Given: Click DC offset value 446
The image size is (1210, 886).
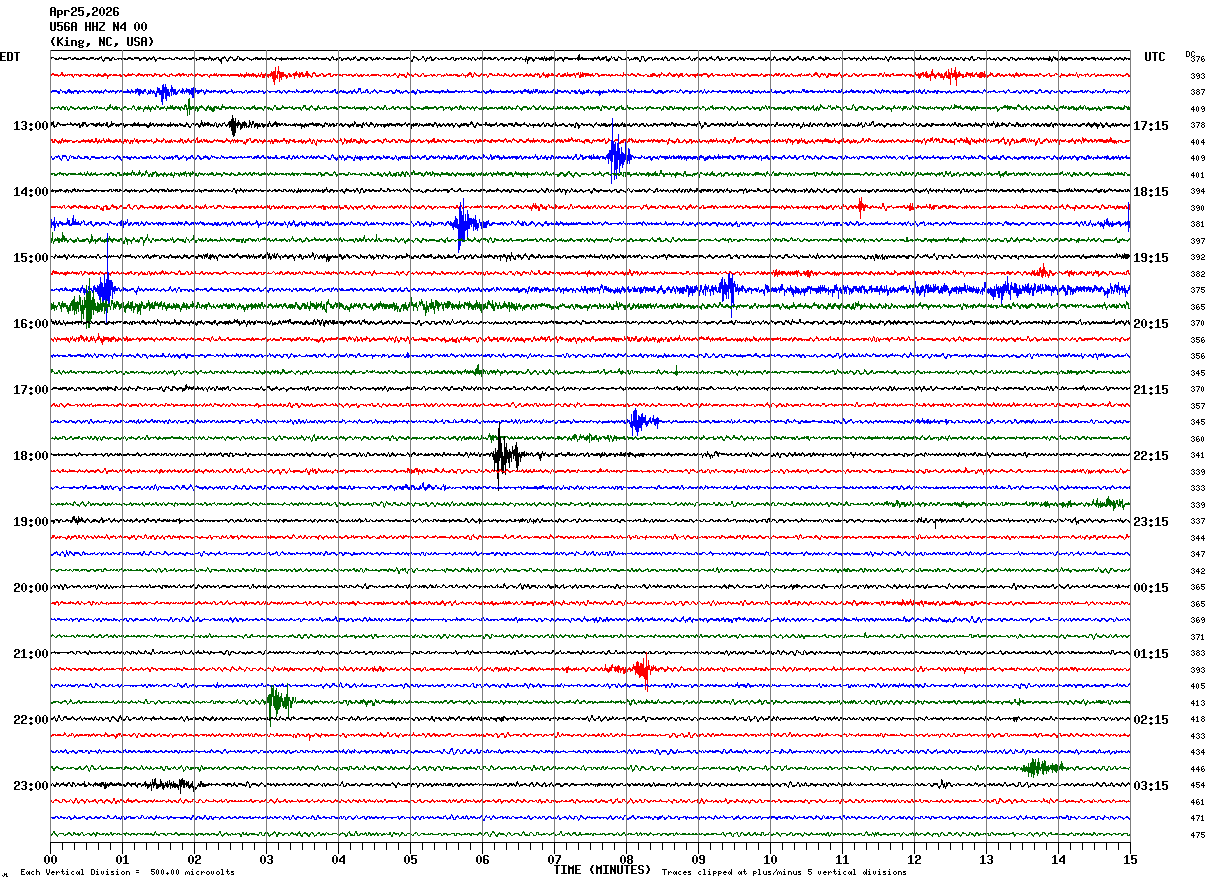Looking at the screenshot, I should coord(1197,769).
